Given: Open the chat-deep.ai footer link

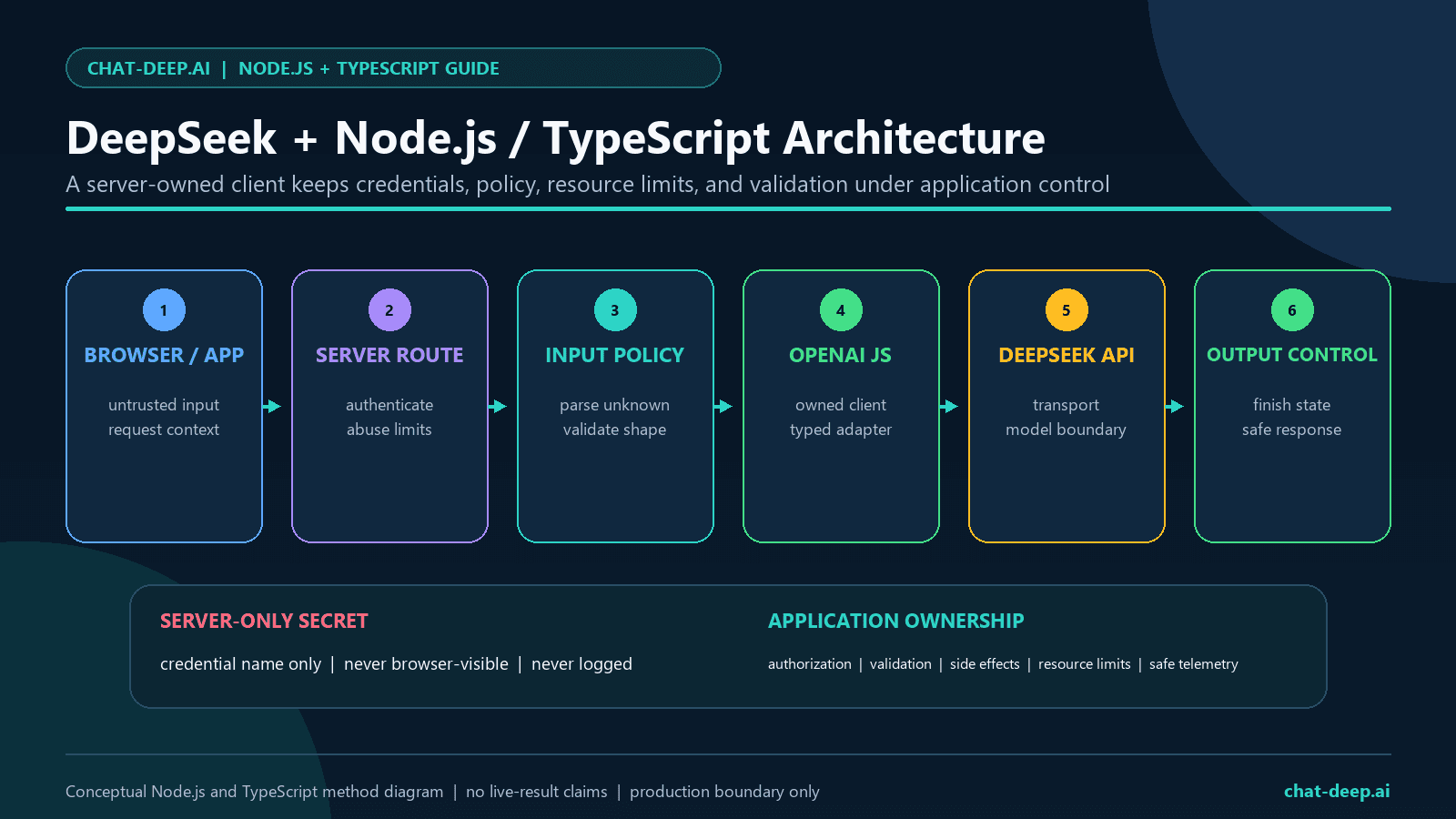Looking at the screenshot, I should coord(1337,792).
